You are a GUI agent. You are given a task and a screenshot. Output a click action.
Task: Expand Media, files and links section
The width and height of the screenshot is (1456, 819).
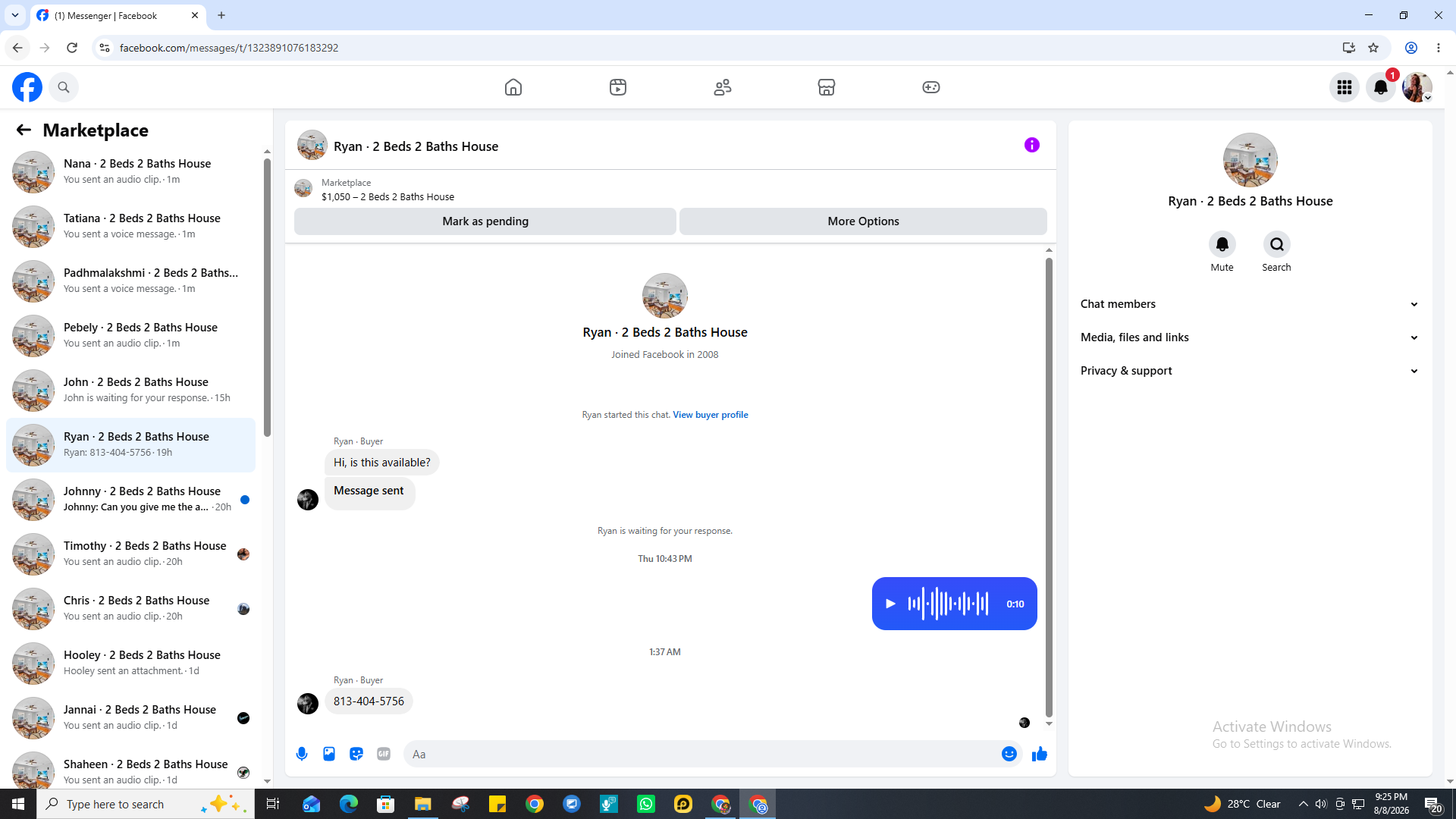coord(1250,337)
